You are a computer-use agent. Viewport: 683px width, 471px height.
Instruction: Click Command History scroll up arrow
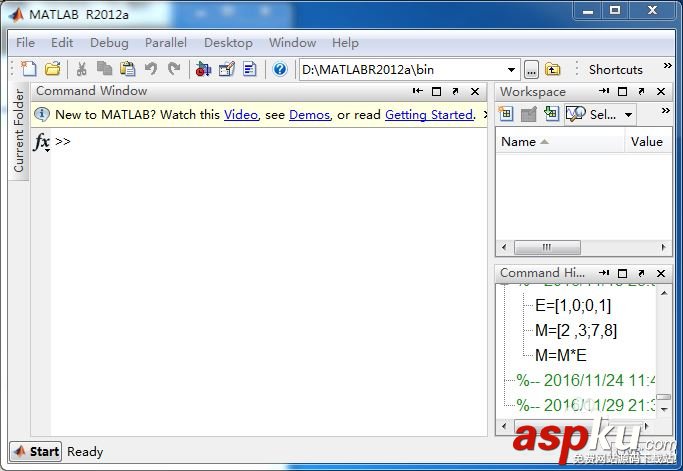[x=664, y=293]
